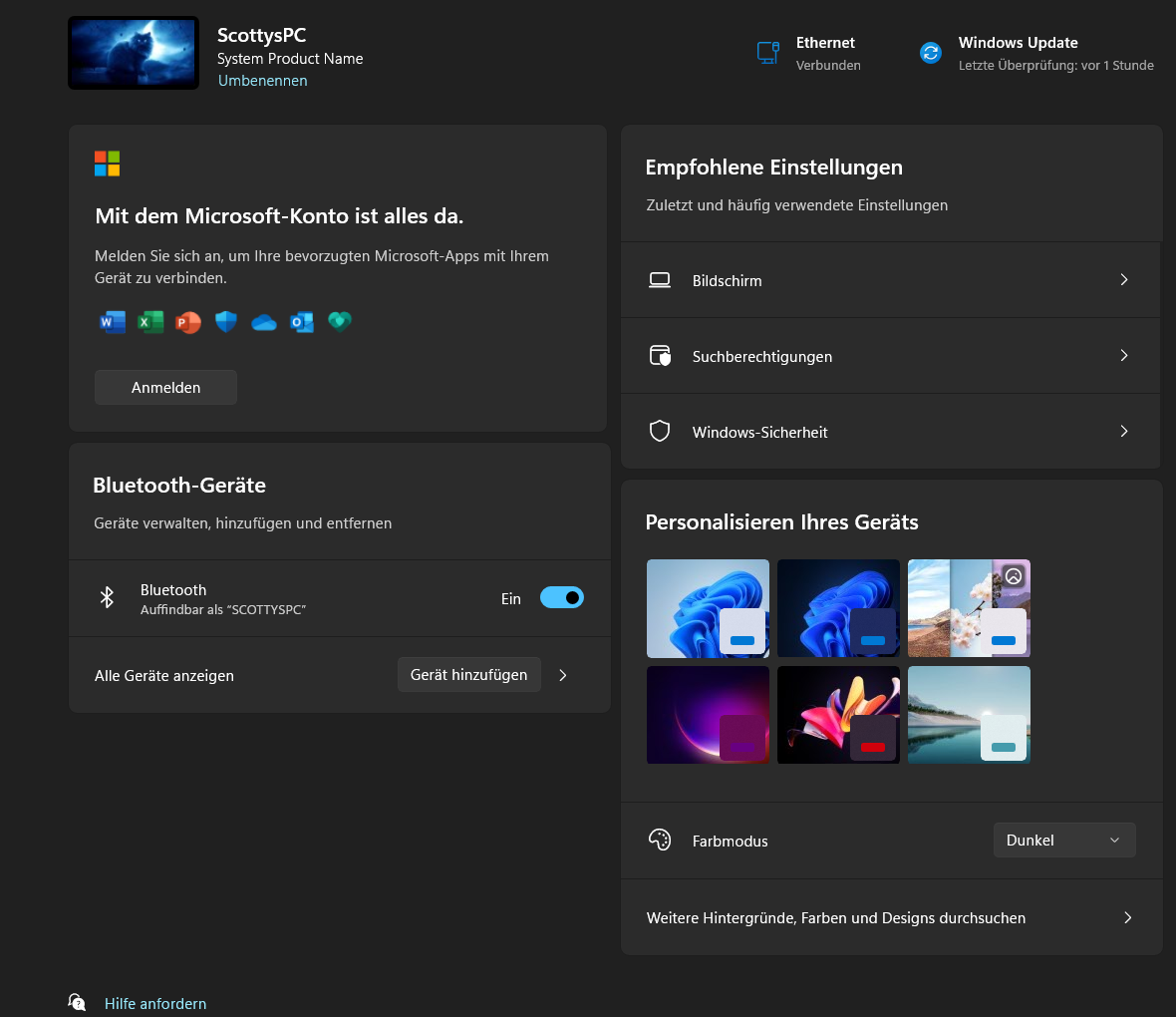Screen dimensions: 1176x1017
Task: Click the ScottysPC device name
Action: tap(262, 35)
